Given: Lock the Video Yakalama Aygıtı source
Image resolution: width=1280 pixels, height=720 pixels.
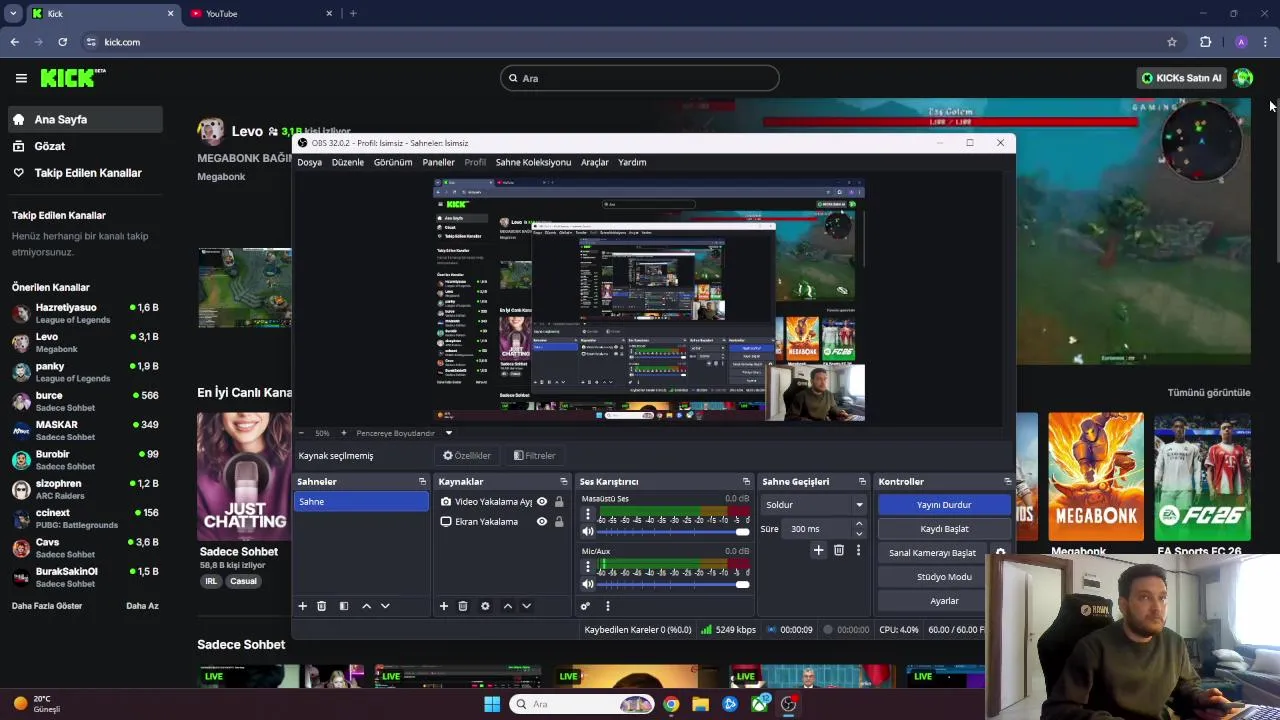Looking at the screenshot, I should coord(559,502).
